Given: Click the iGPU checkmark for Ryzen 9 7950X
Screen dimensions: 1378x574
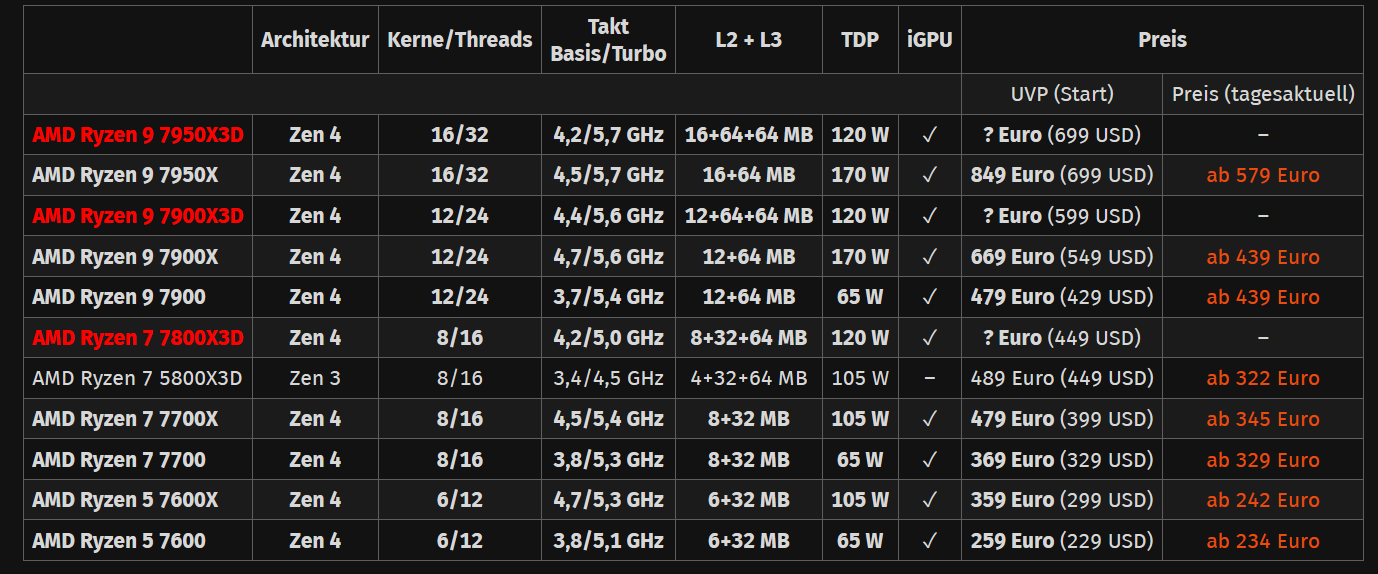Looking at the screenshot, I should (930, 175).
